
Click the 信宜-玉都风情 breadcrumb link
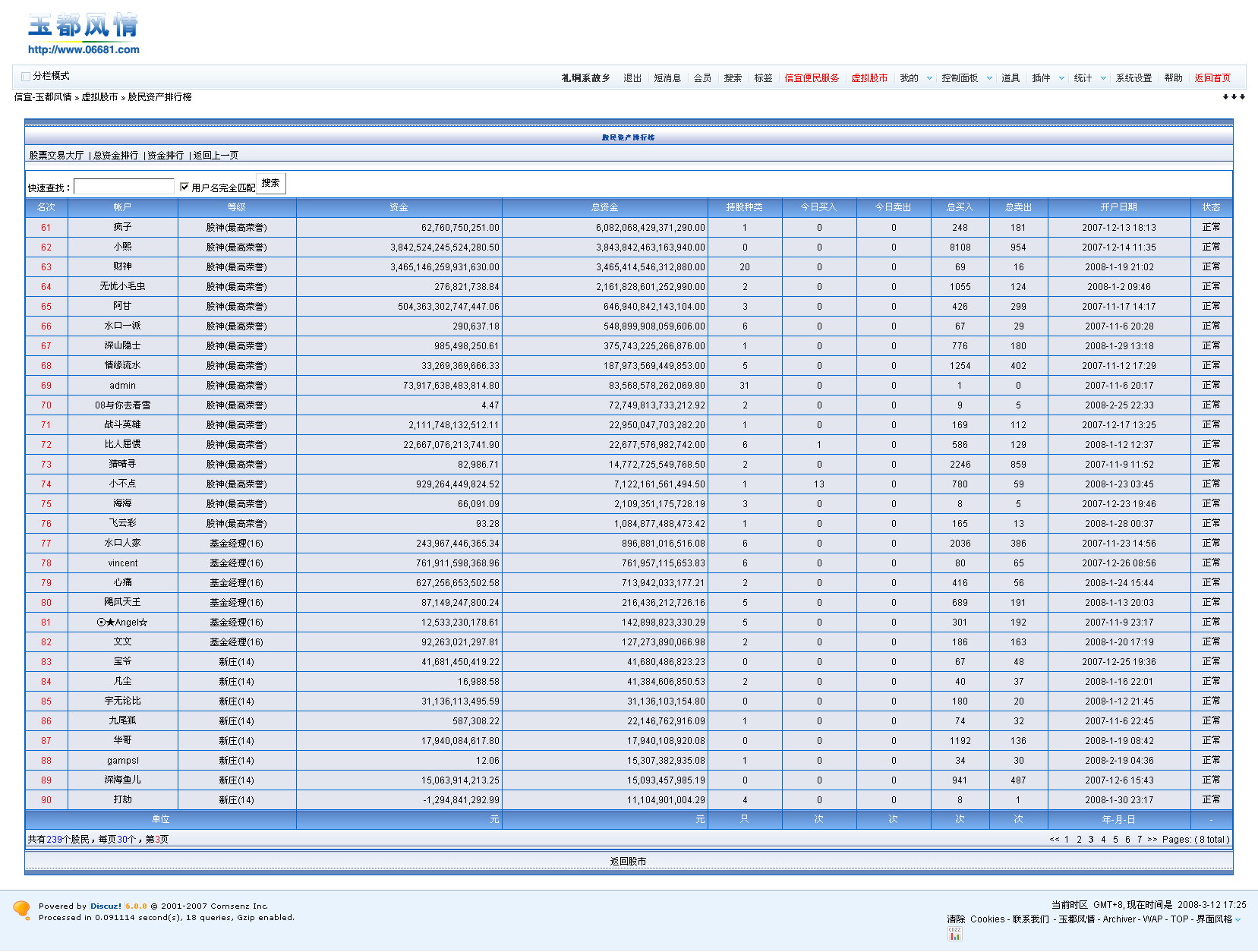point(43,97)
